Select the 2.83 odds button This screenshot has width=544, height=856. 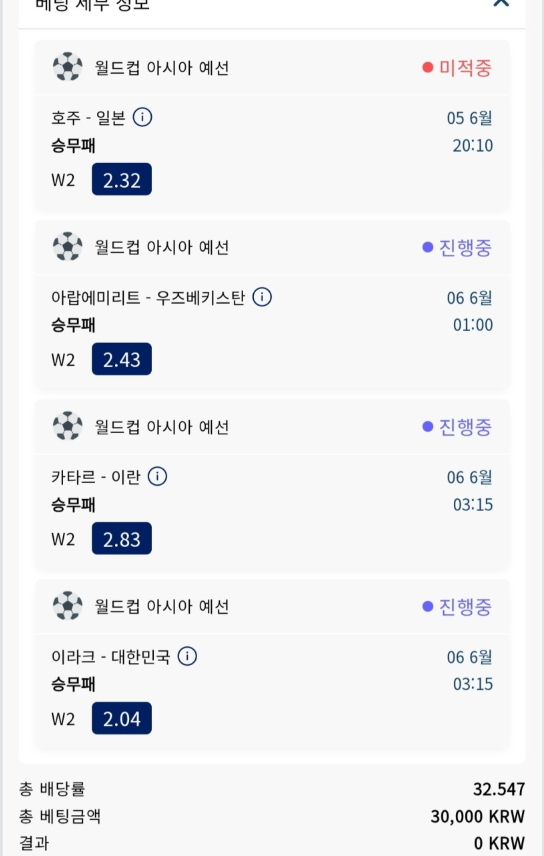(x=122, y=539)
